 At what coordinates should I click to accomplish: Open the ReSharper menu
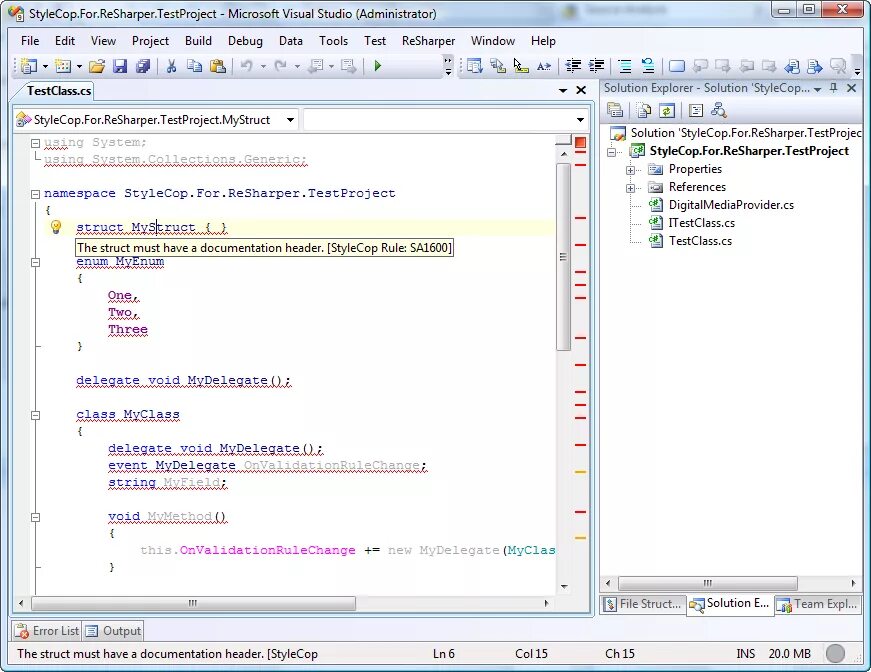coord(428,41)
